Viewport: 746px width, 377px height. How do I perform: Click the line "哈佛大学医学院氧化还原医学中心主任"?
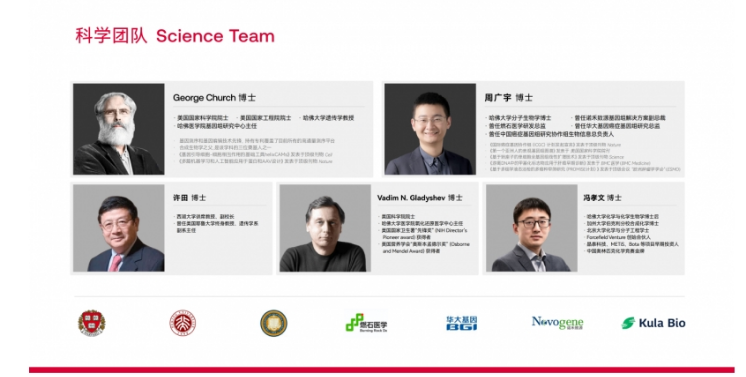(x=422, y=223)
